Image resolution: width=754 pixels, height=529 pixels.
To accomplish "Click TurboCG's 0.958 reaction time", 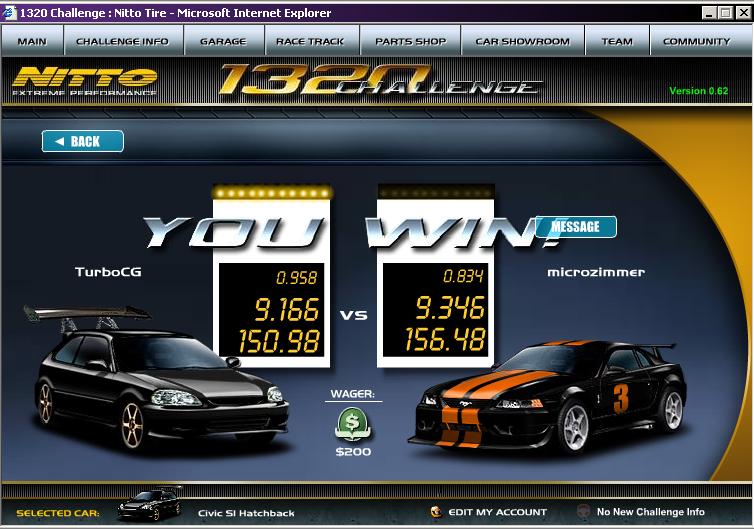I will point(297,278).
